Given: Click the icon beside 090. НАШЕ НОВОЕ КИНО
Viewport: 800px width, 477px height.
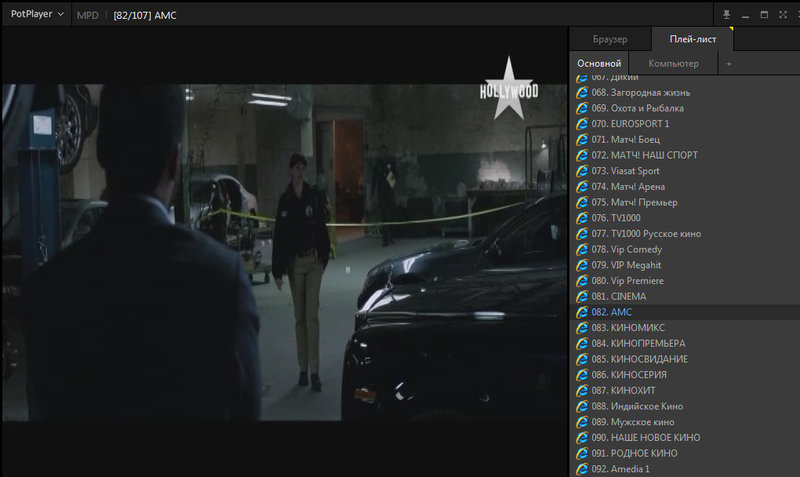Looking at the screenshot, I should (582, 438).
